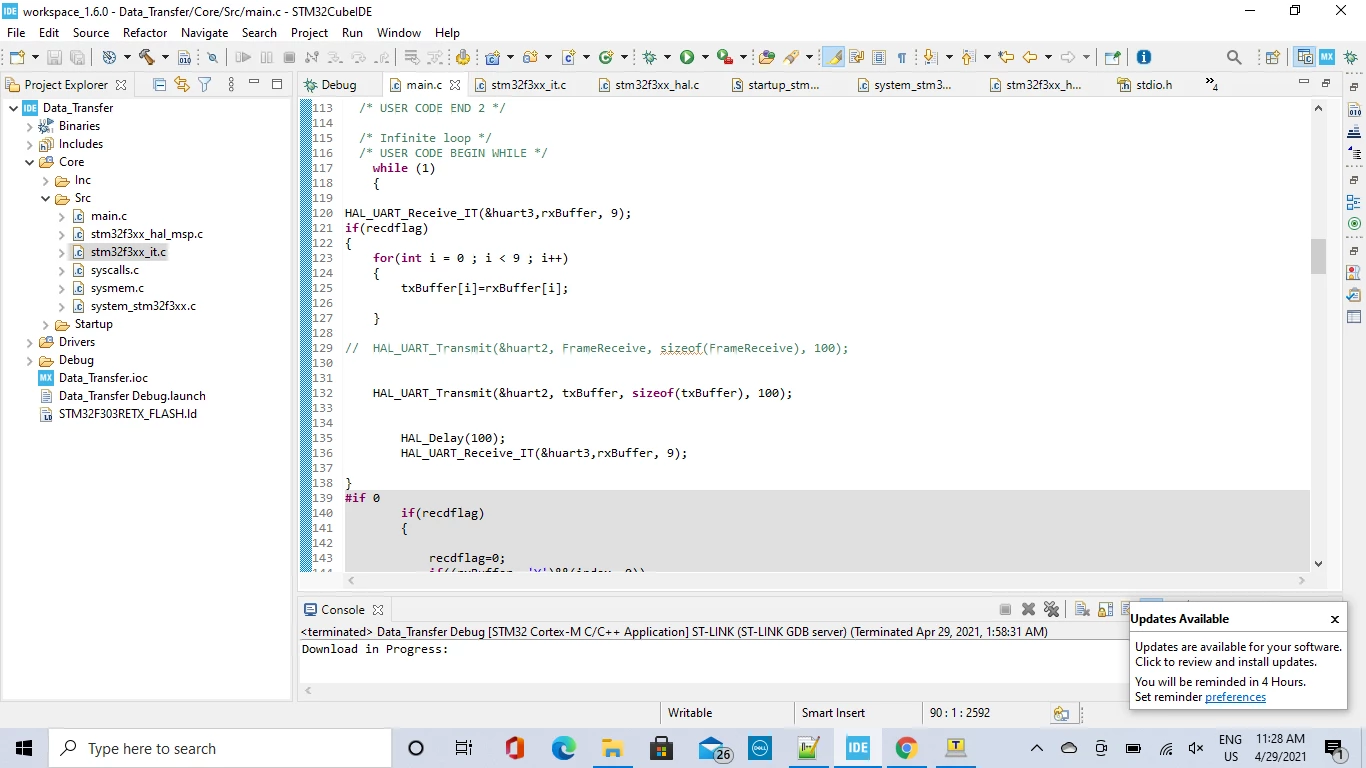This screenshot has width=1366, height=768.
Task: Open Project Explorer View Menu dots
Action: pos(231,85)
